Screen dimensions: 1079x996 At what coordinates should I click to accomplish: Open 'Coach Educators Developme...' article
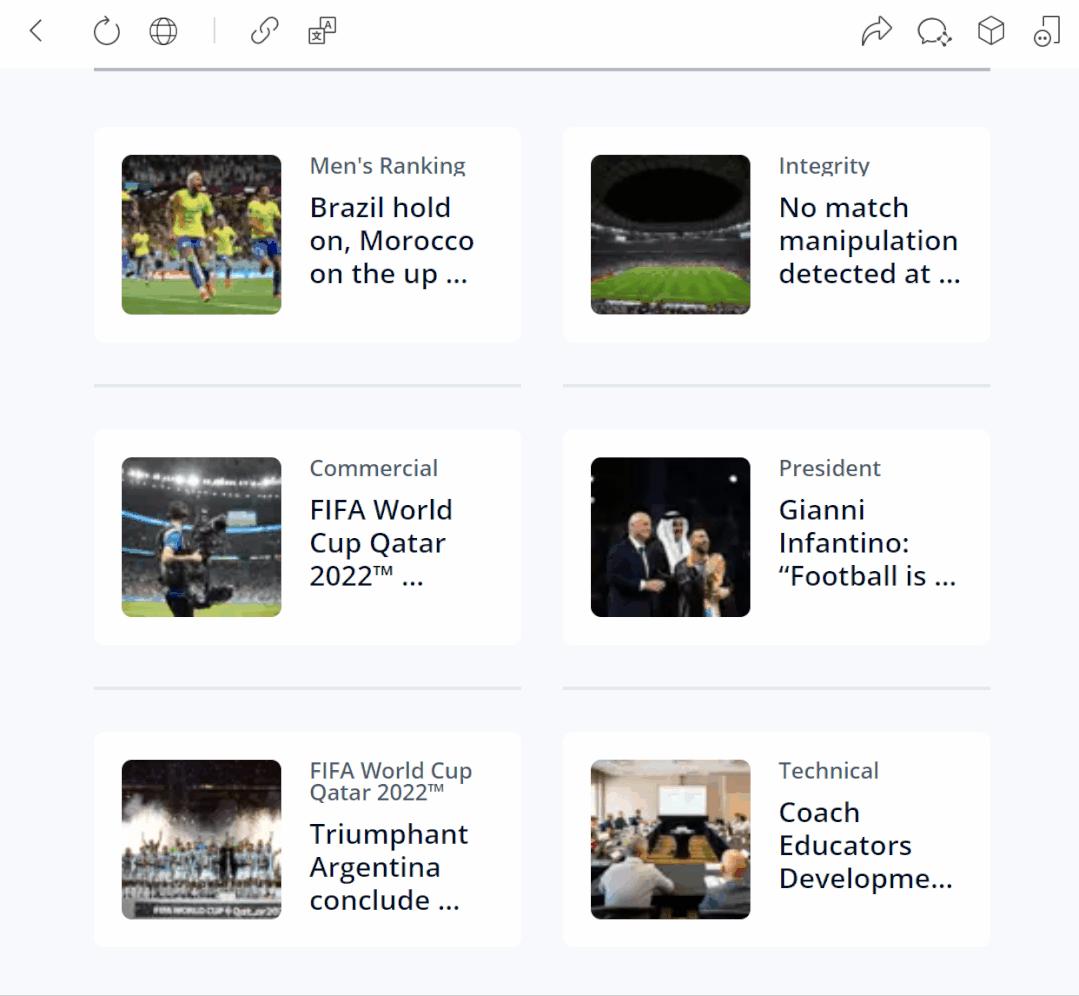[x=866, y=845]
